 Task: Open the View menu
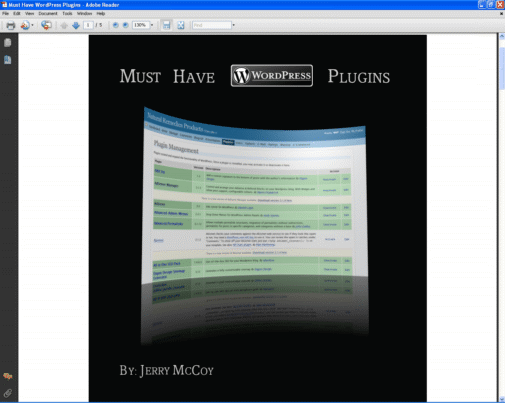click(29, 14)
